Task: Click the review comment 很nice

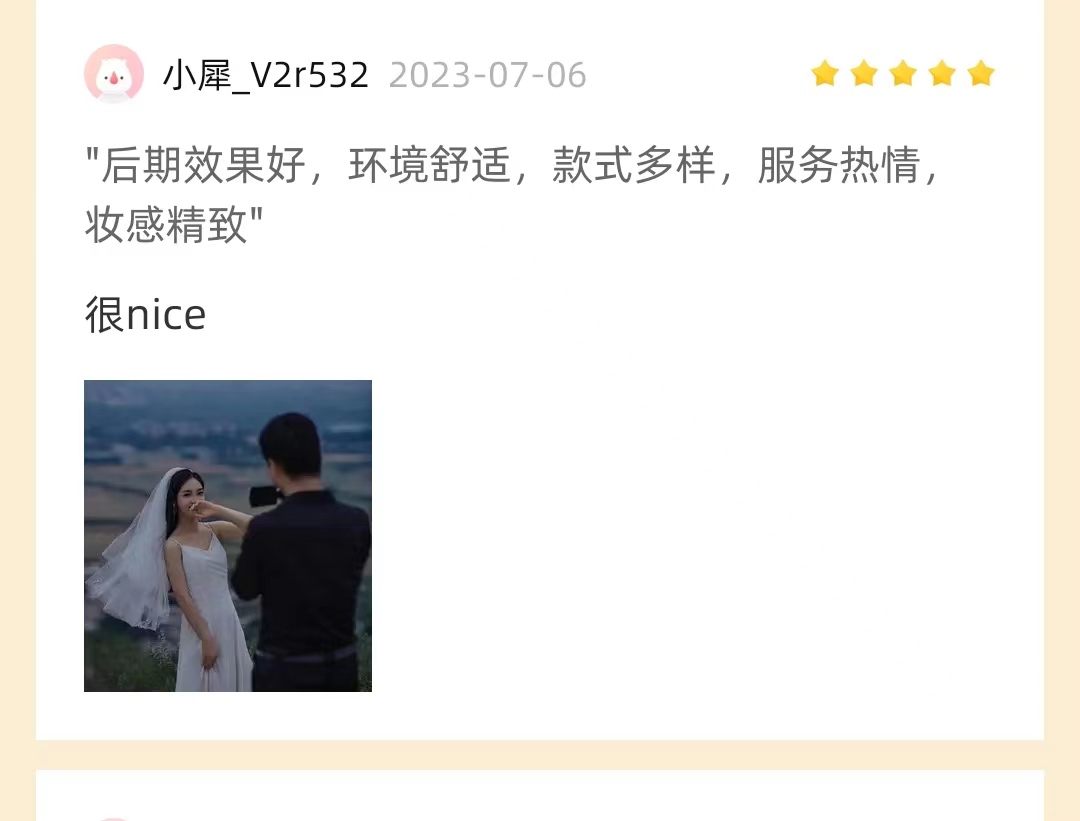Action: [x=145, y=315]
